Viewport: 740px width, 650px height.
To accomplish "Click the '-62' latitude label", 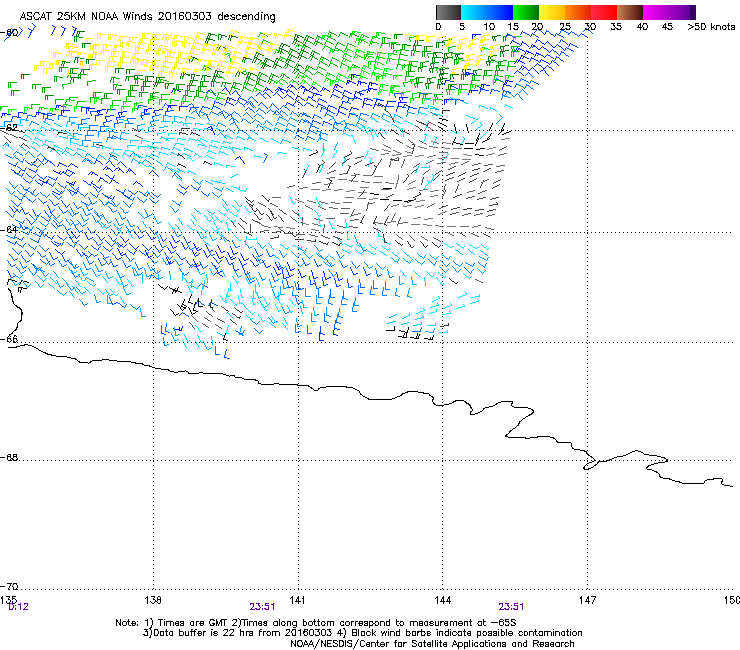I will tap(9, 127).
